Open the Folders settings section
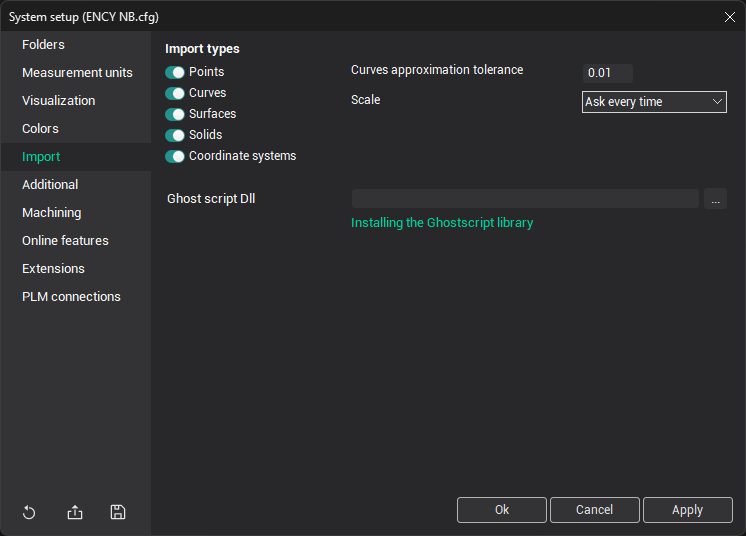Screen dimensions: 746x536 click(x=44, y=45)
